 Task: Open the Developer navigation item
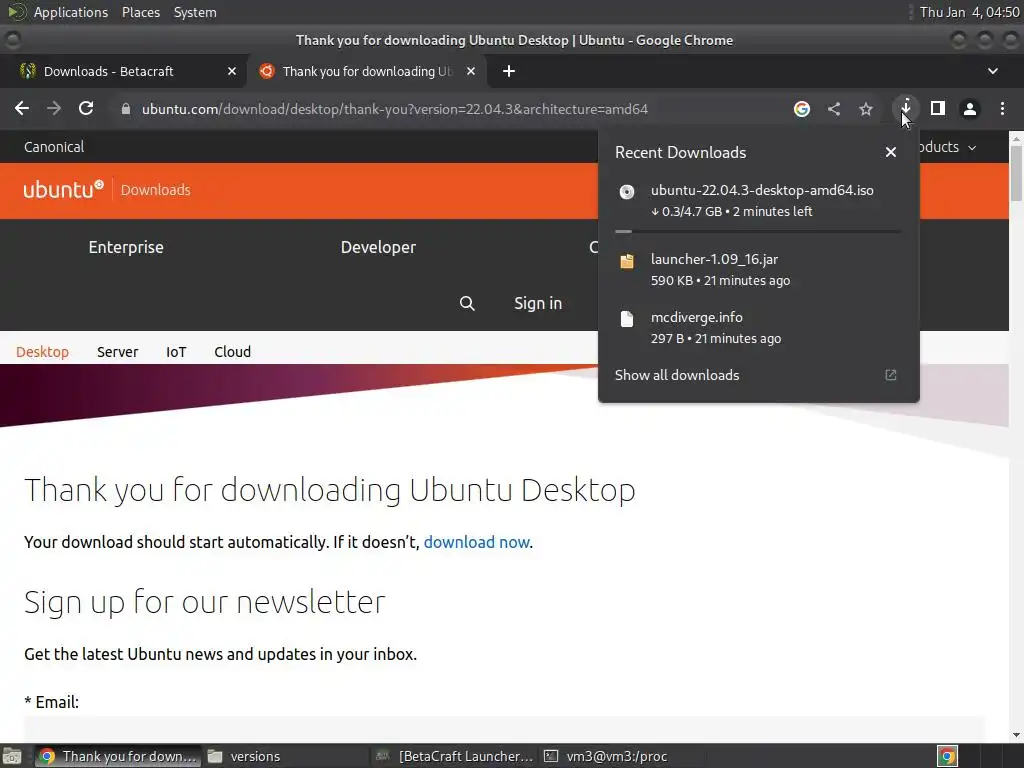[x=378, y=247]
